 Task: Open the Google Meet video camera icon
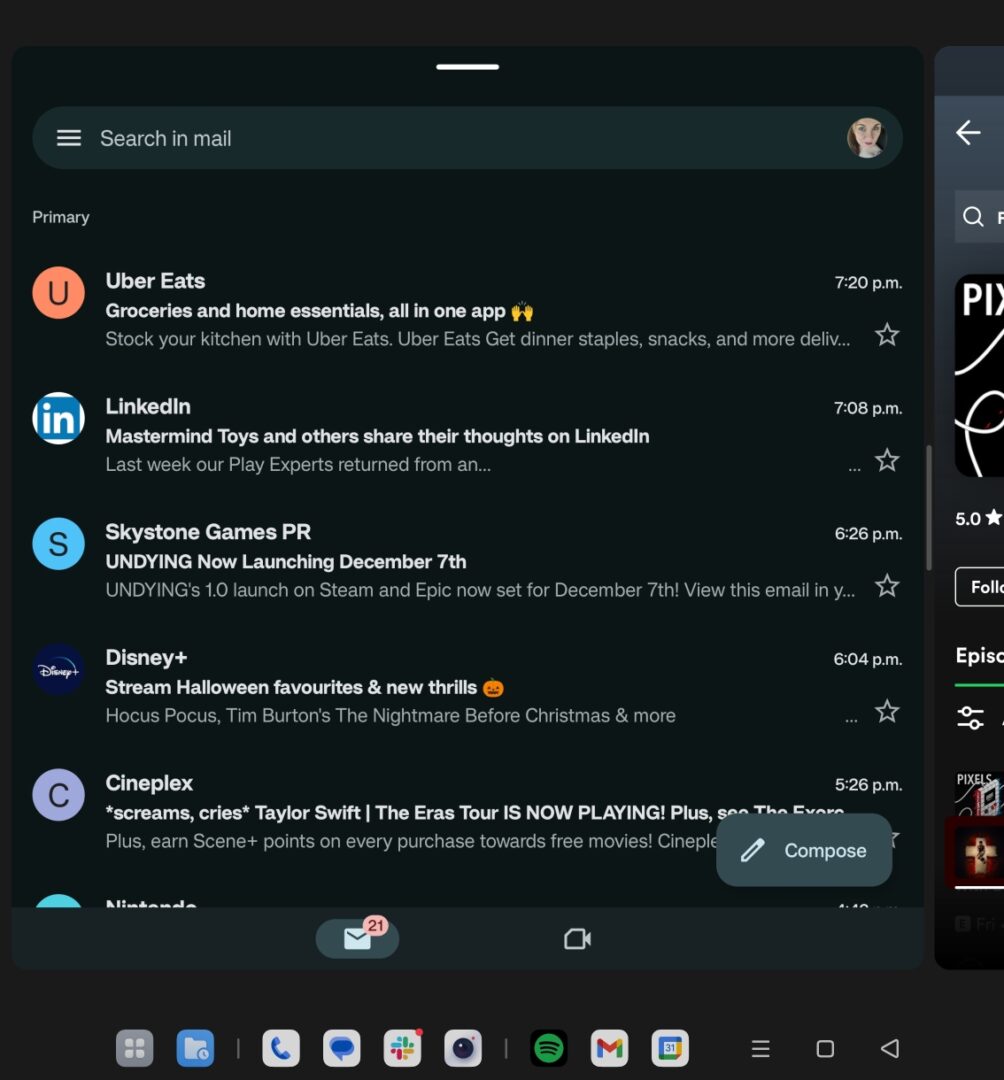coord(576,938)
